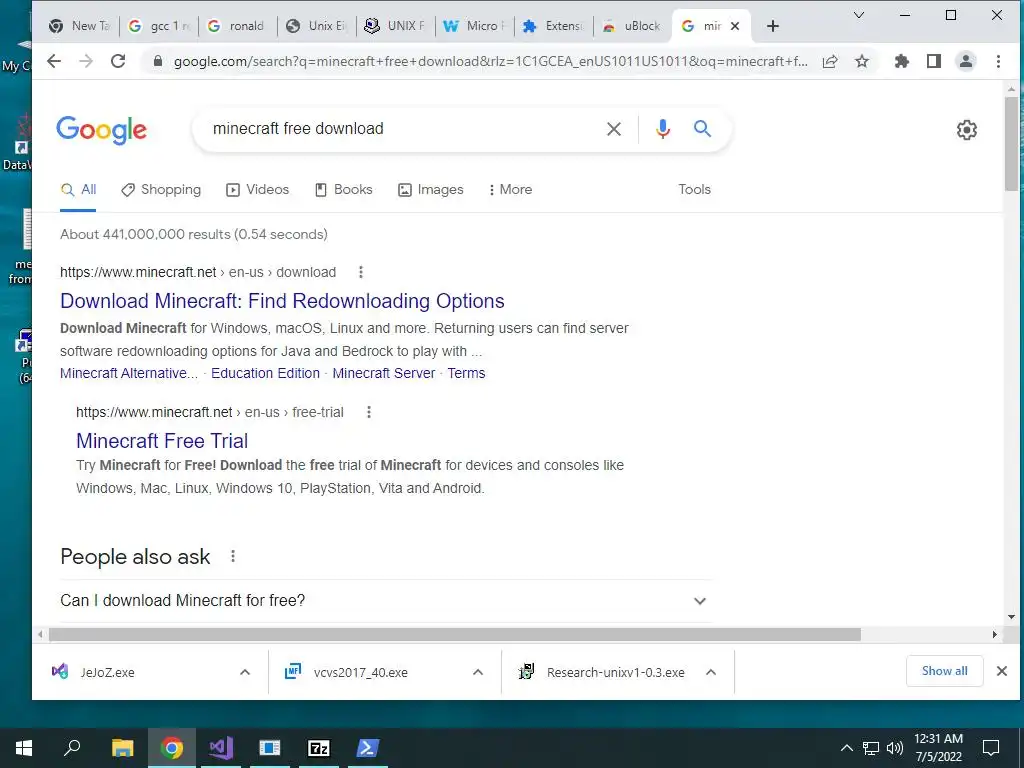Show hidden system tray icons

(x=846, y=748)
